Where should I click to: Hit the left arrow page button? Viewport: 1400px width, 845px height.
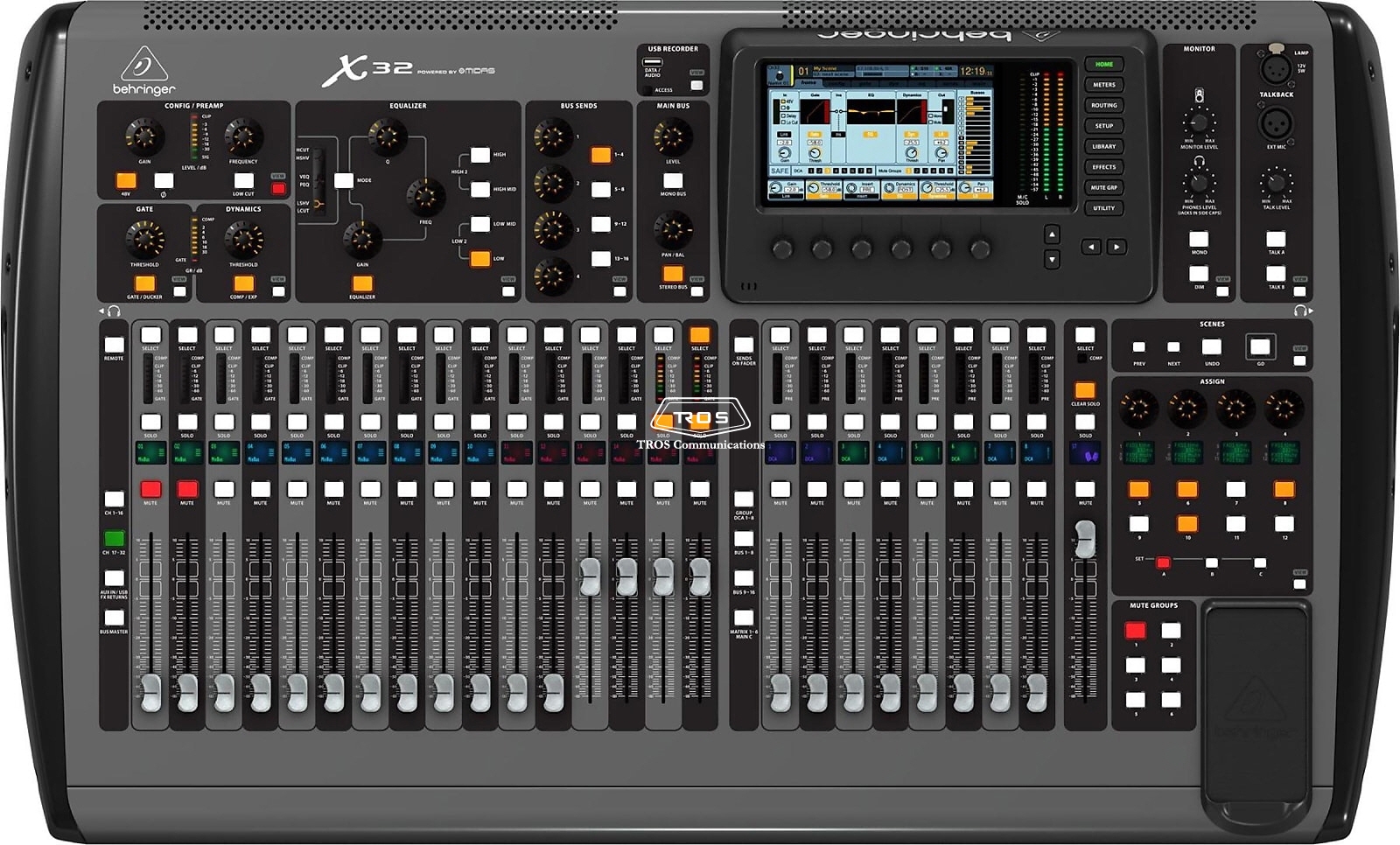coord(1091,248)
